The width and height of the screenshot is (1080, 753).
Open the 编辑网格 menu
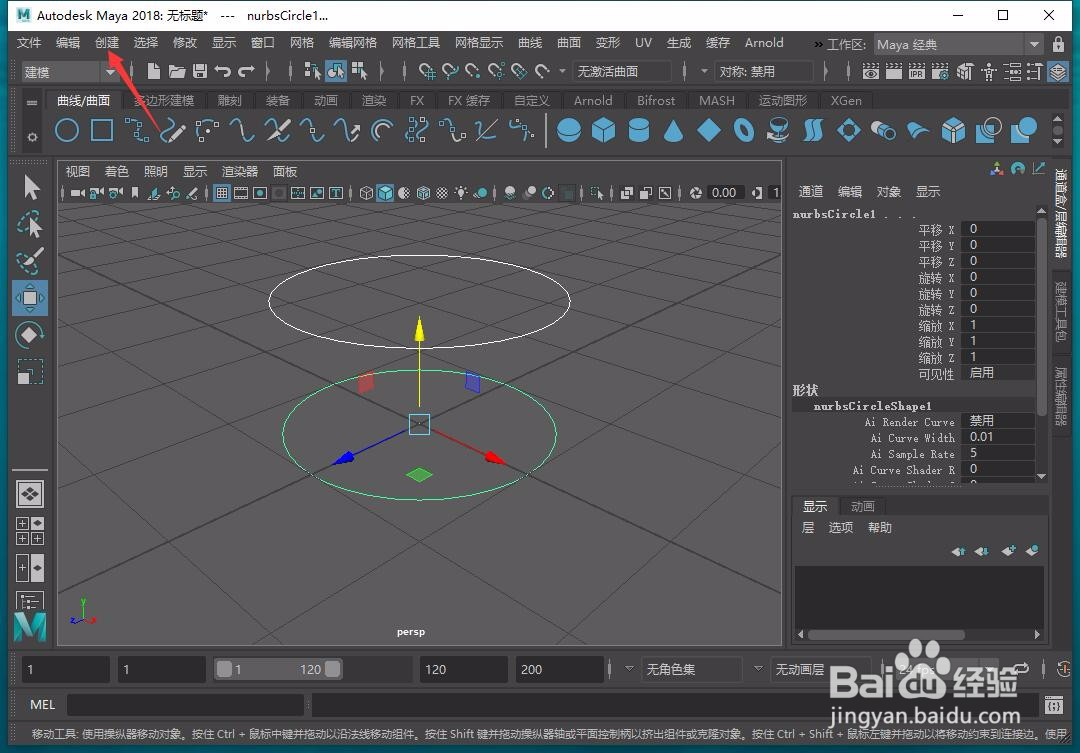coord(353,43)
